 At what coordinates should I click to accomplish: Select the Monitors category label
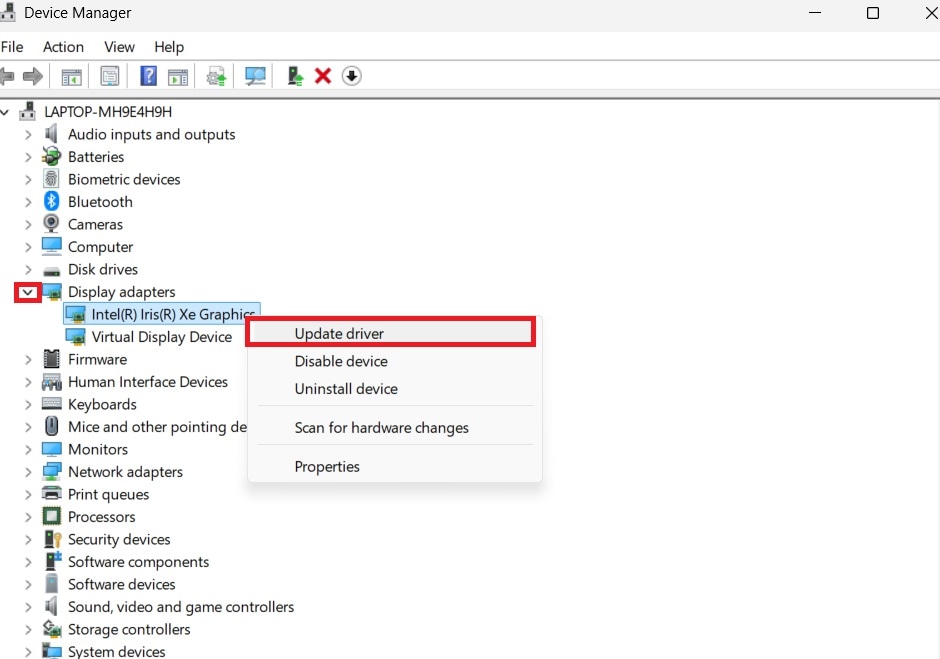pos(98,449)
